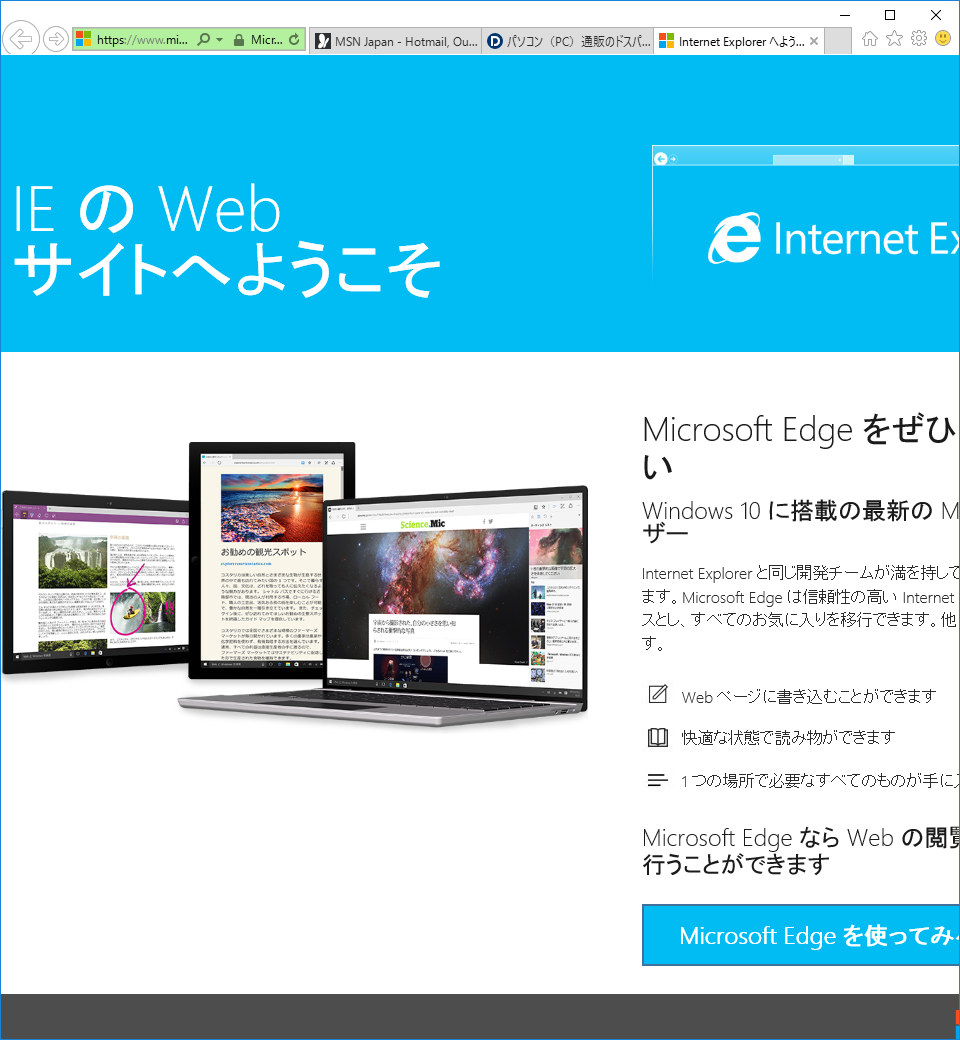This screenshot has height=1040, width=960.
Task: Click the browser Forward arrow button
Action: [57, 40]
